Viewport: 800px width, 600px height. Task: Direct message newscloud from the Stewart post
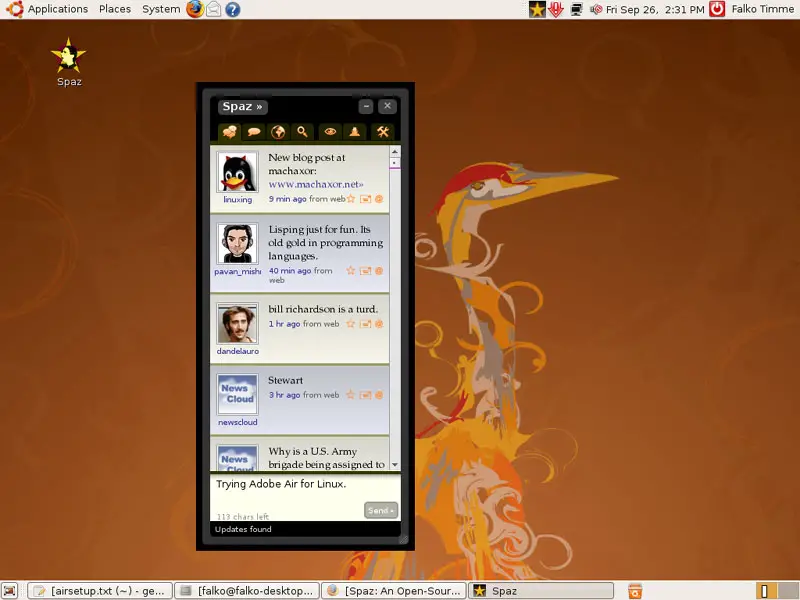point(365,395)
